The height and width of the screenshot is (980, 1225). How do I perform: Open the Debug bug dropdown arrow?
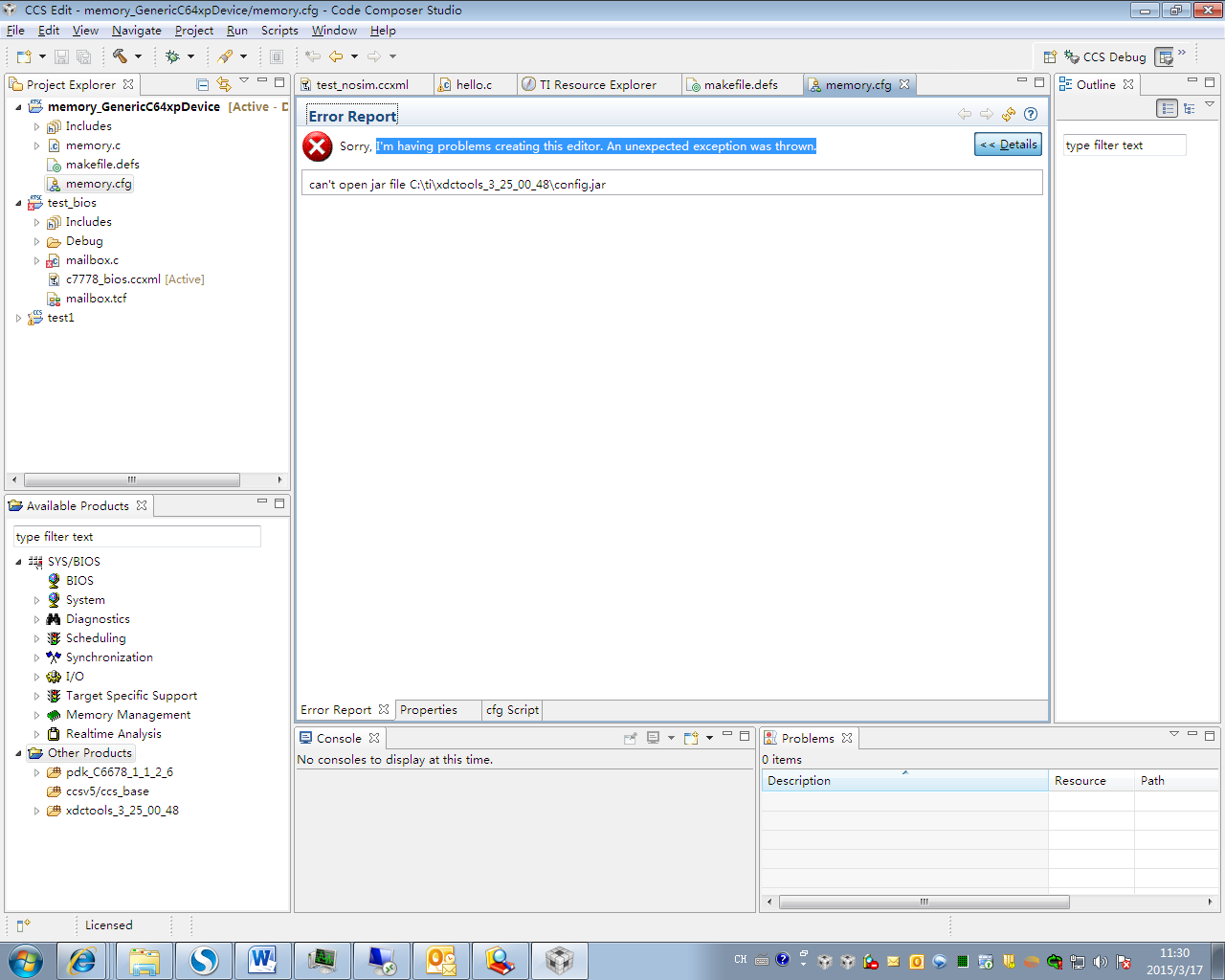(190, 56)
